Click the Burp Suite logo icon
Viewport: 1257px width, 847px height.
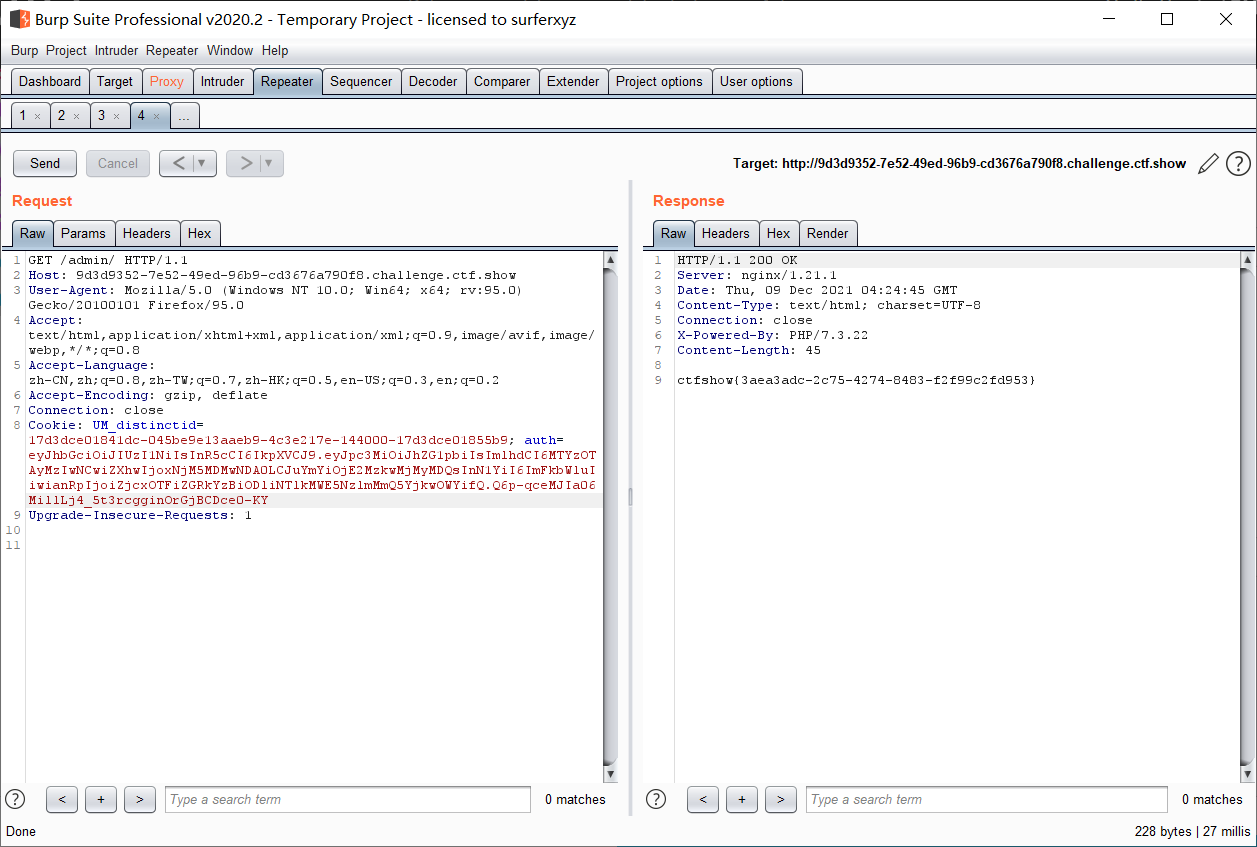click(19, 19)
